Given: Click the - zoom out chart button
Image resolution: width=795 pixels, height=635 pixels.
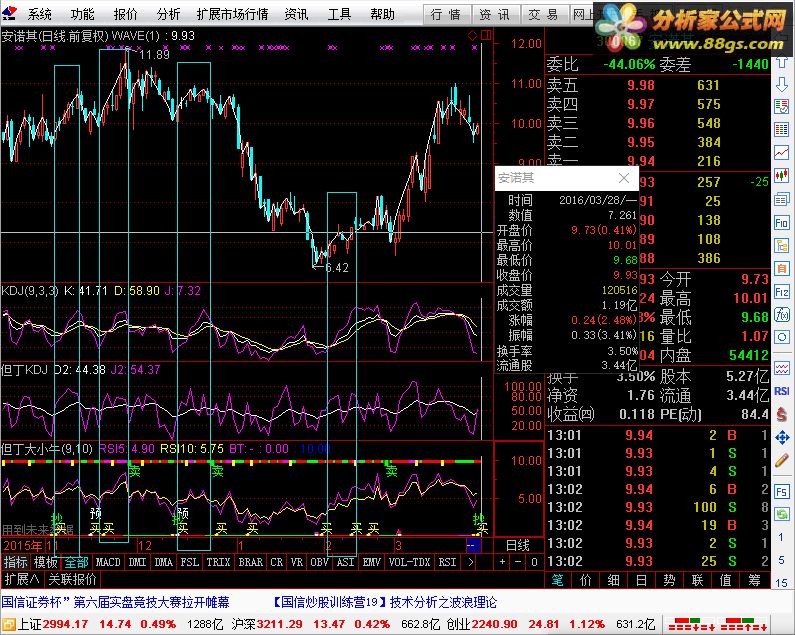Looking at the screenshot, I should (x=518, y=562).
